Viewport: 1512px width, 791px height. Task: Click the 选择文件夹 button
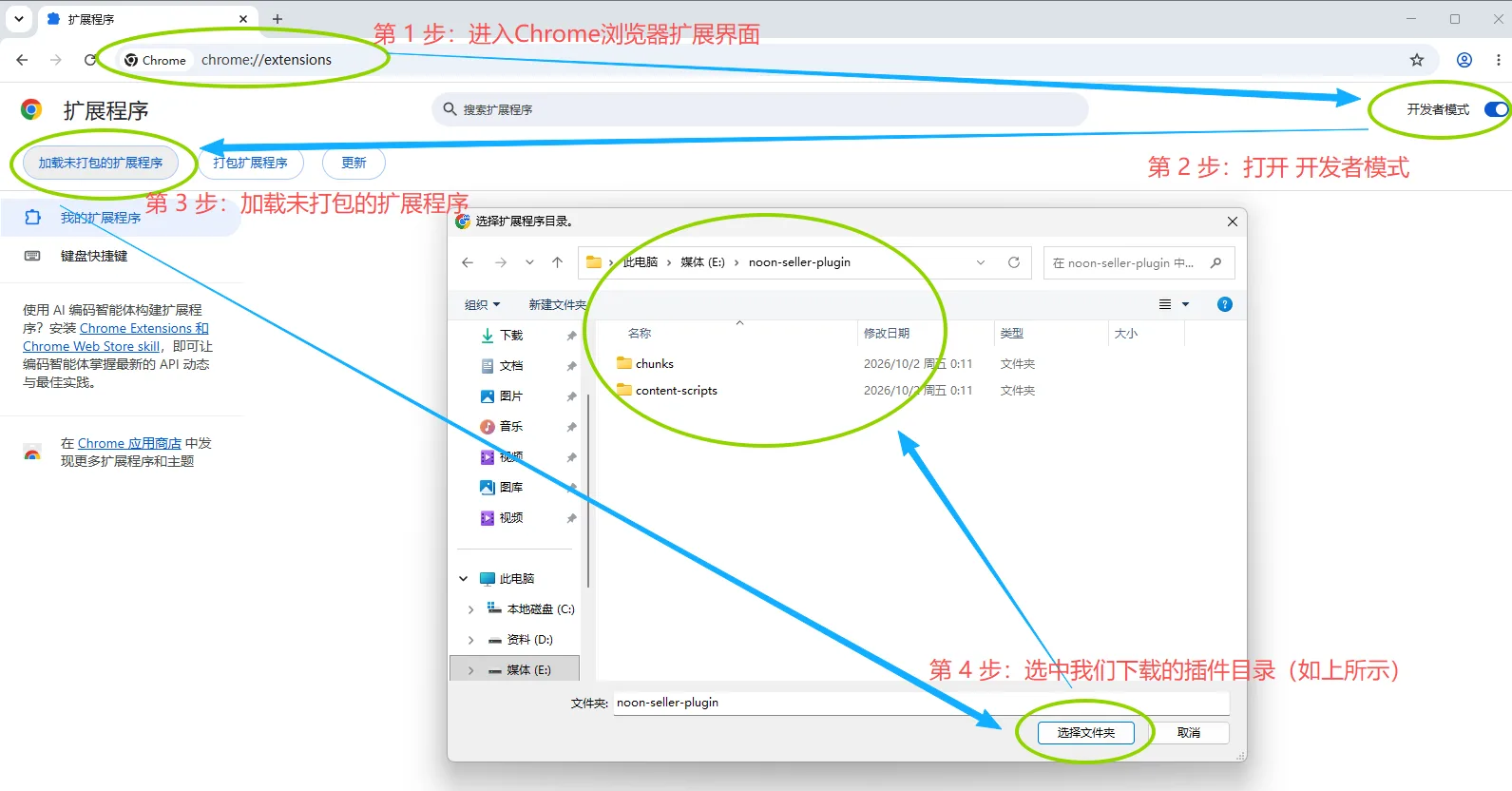1085,733
